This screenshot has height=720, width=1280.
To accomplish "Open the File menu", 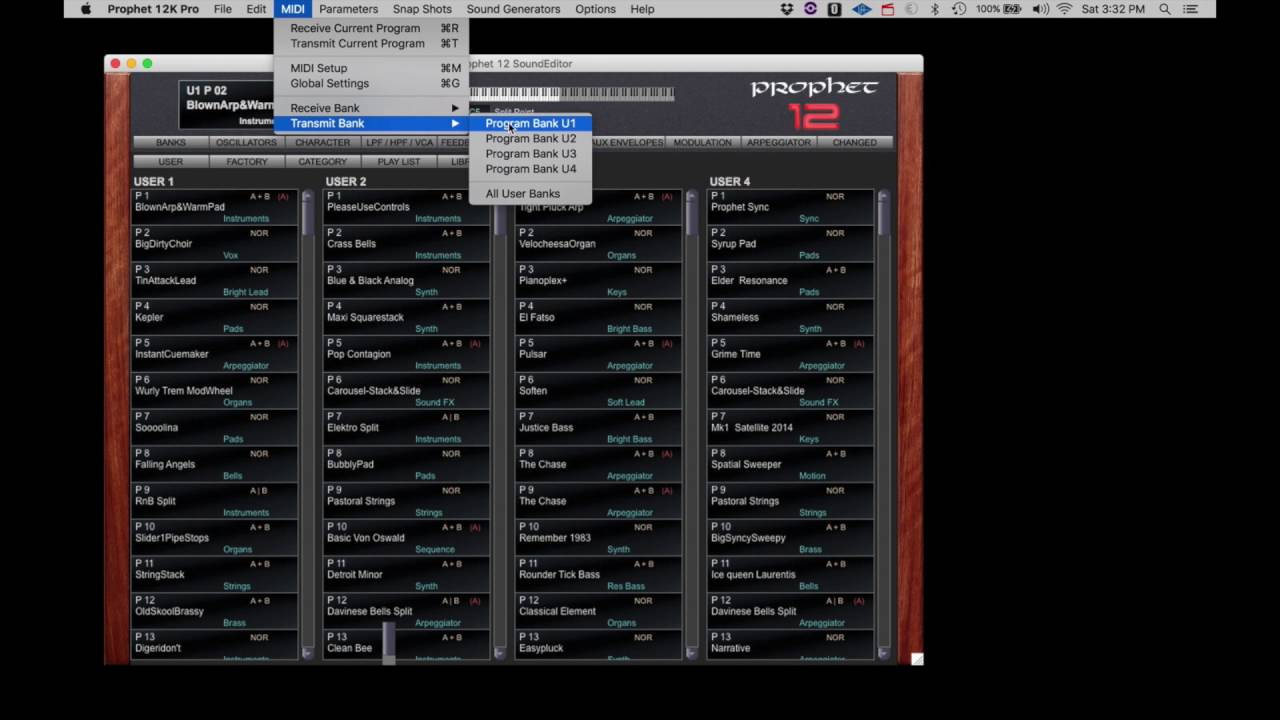I will 223,9.
